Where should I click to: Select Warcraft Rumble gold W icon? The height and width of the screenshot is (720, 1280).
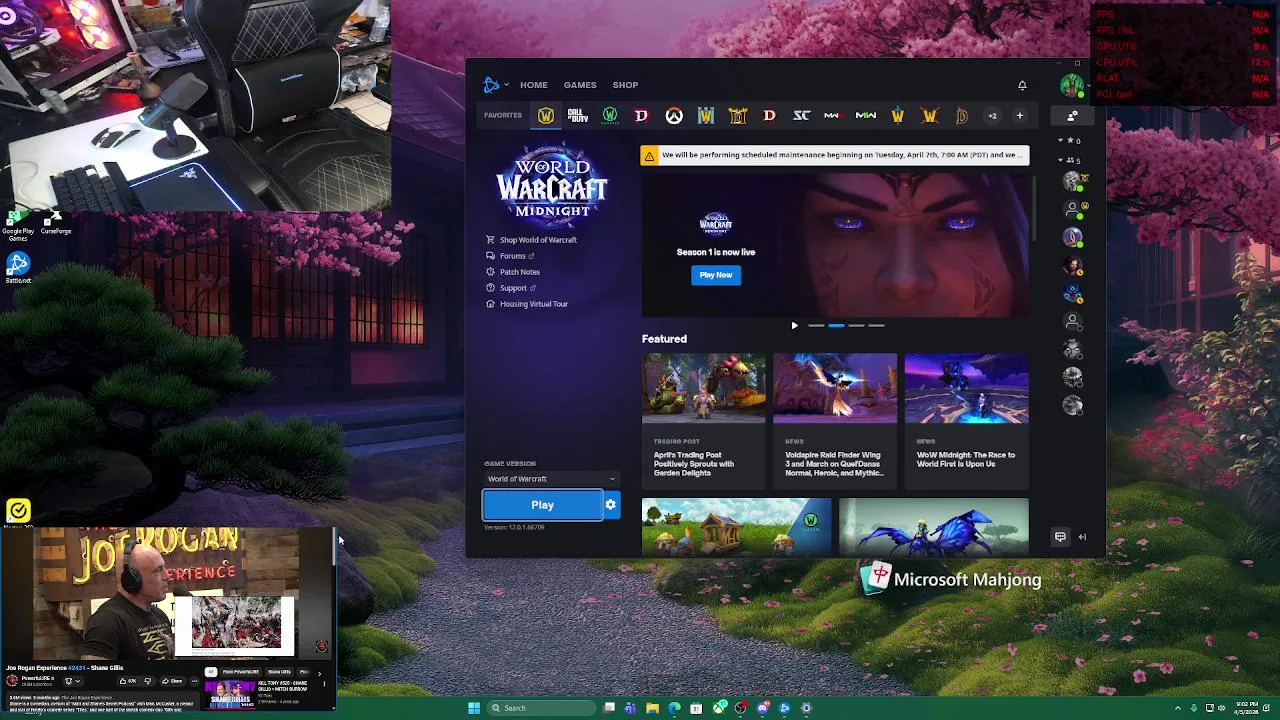coord(898,116)
